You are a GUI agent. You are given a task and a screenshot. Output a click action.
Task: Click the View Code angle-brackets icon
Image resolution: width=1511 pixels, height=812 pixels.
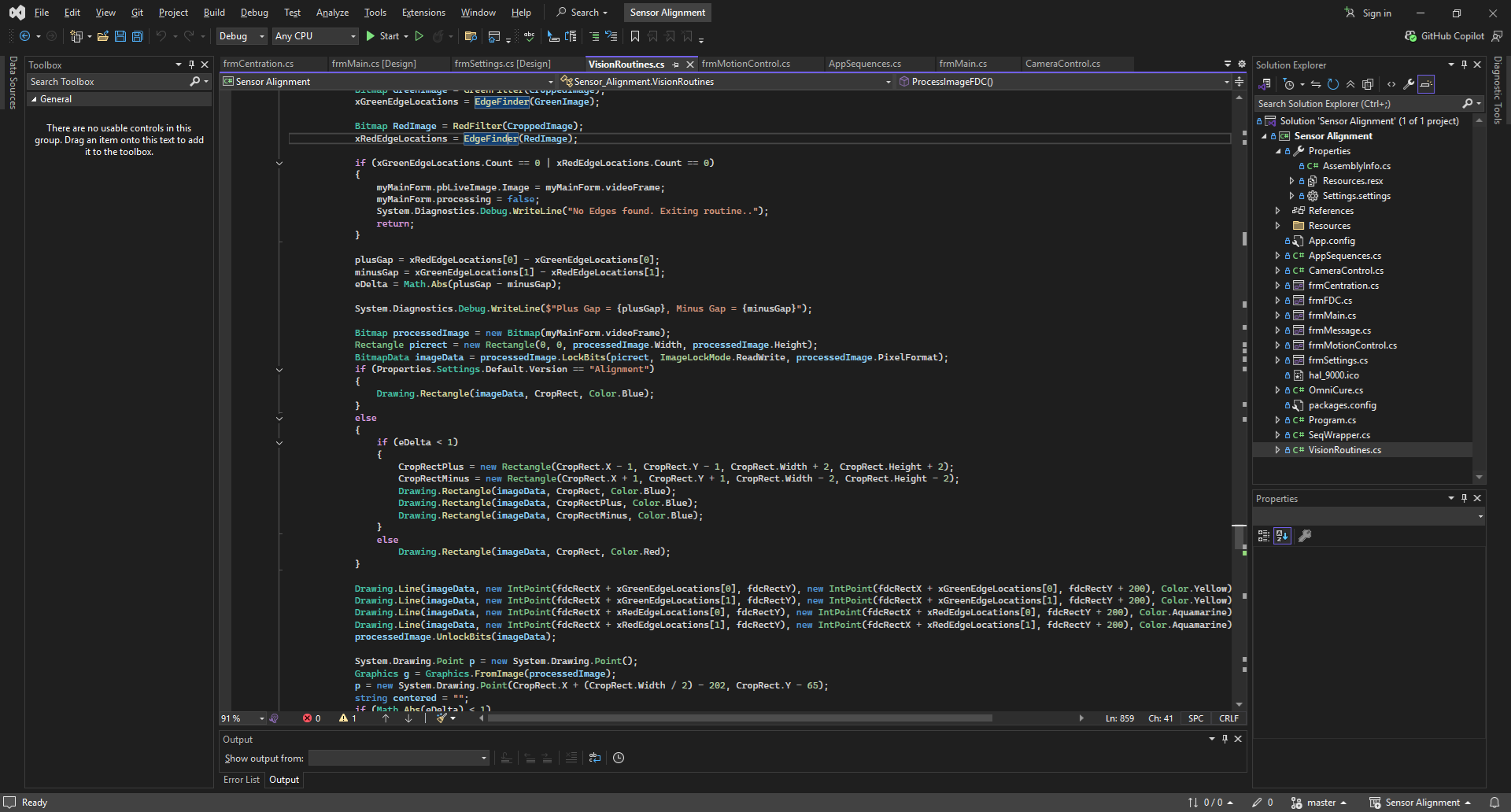point(1391,84)
